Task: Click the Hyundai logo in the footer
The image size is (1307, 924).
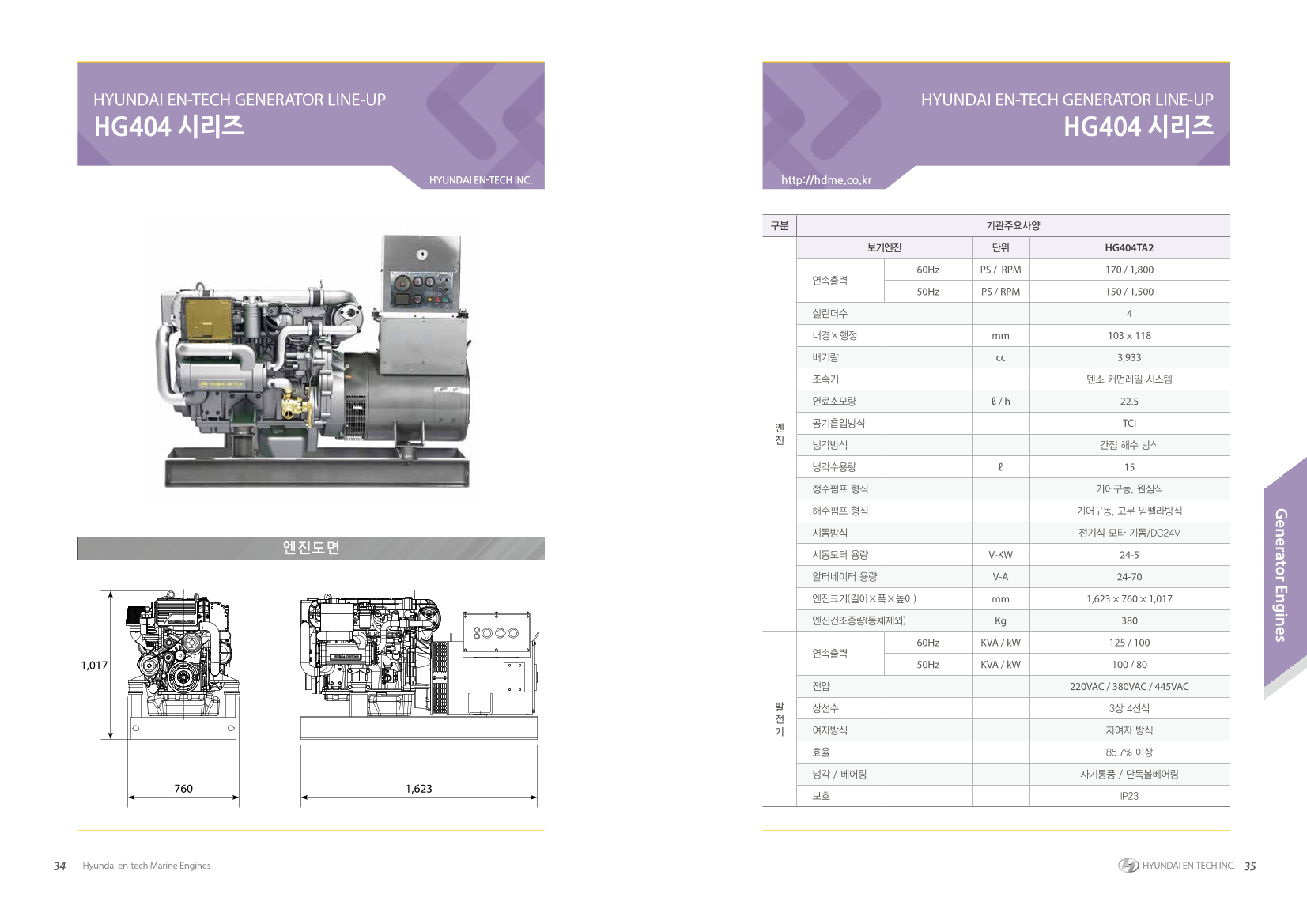Action: click(1128, 866)
